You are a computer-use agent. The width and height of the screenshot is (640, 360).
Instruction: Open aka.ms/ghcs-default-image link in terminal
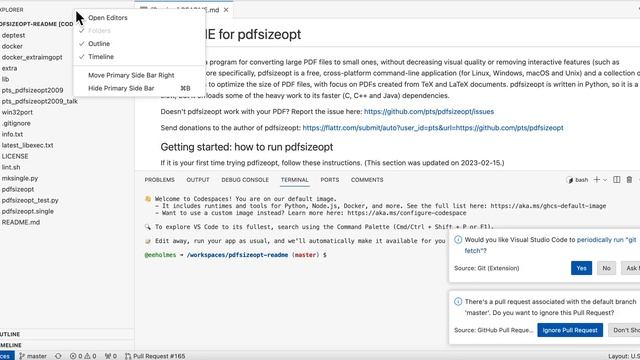[548, 206]
